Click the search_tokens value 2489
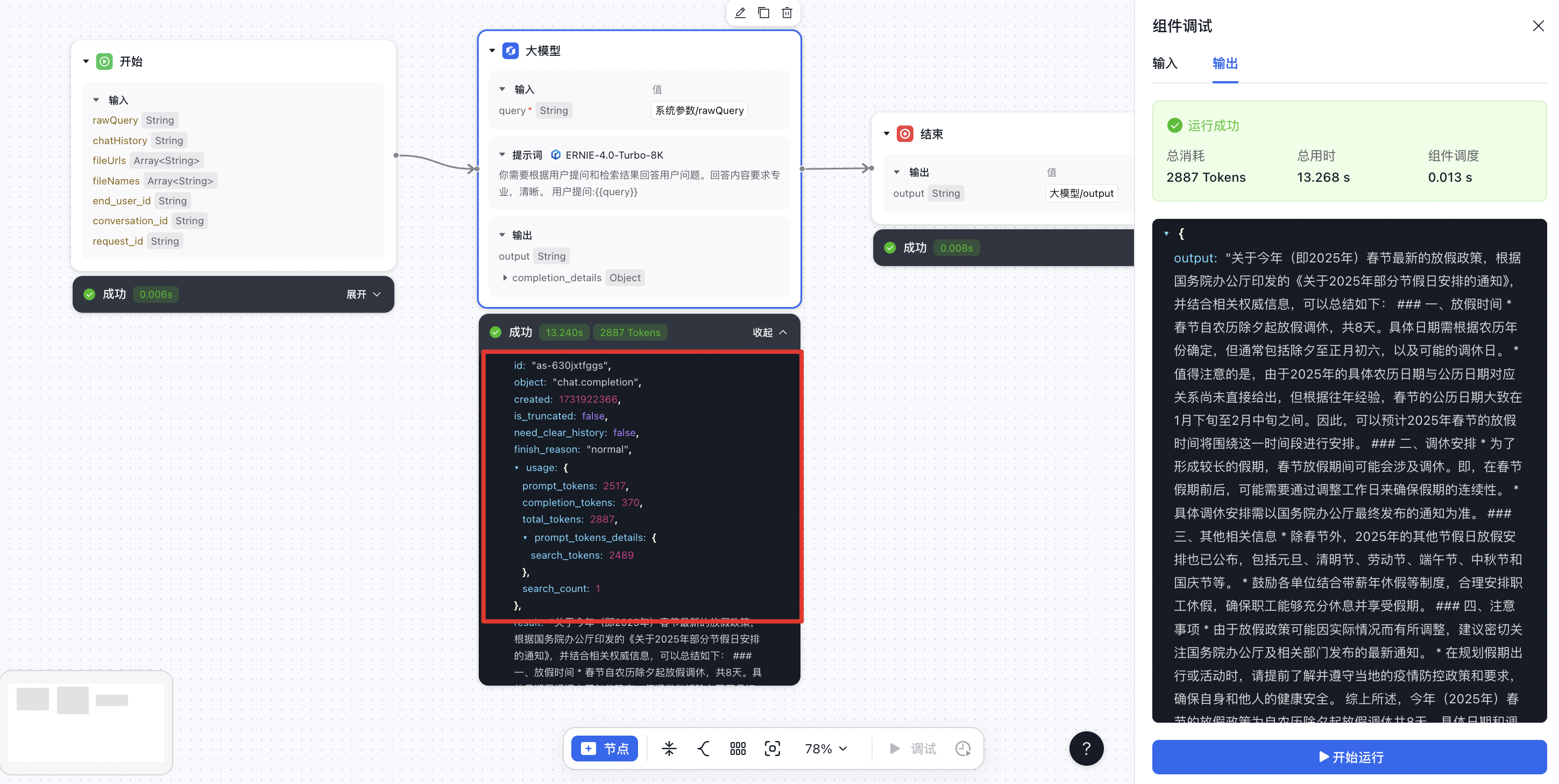 click(621, 555)
